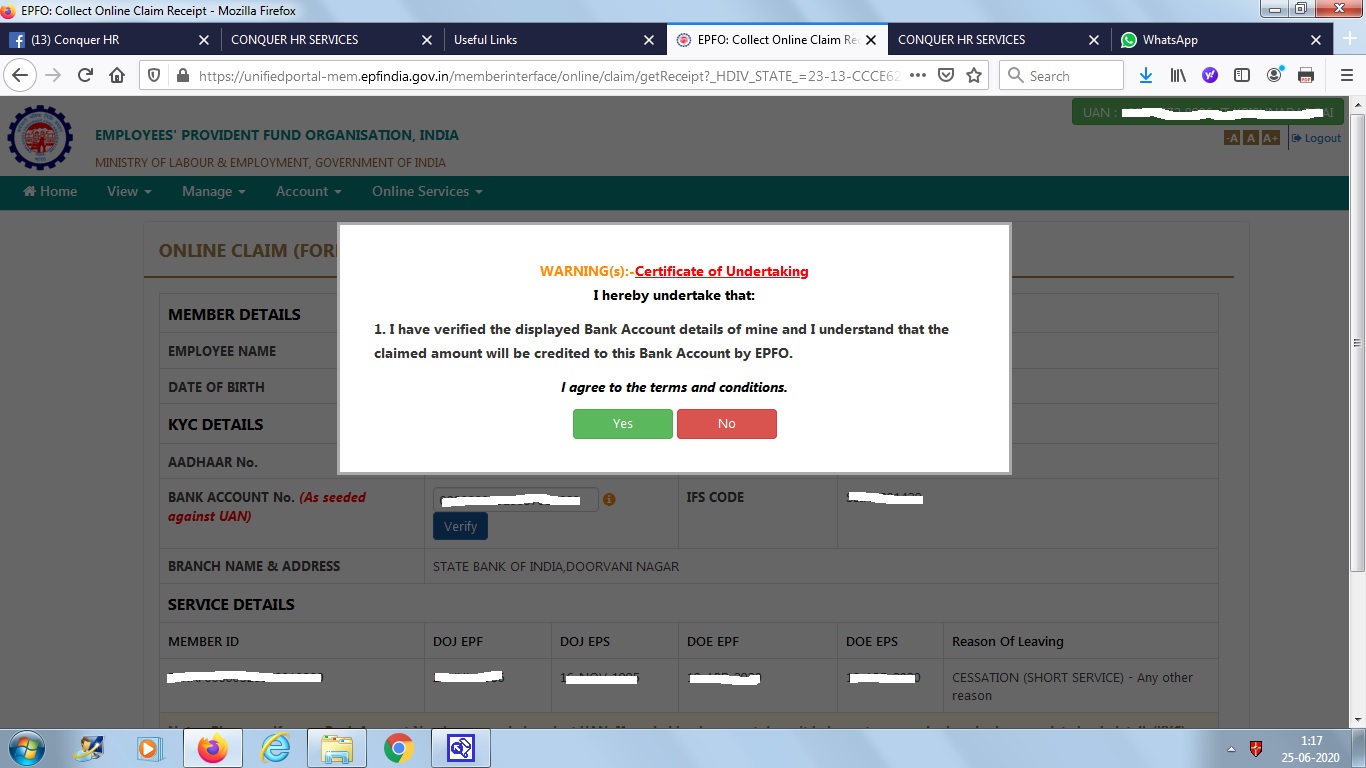Open the Downloads arrow panel
The image size is (1366, 768).
click(1146, 75)
